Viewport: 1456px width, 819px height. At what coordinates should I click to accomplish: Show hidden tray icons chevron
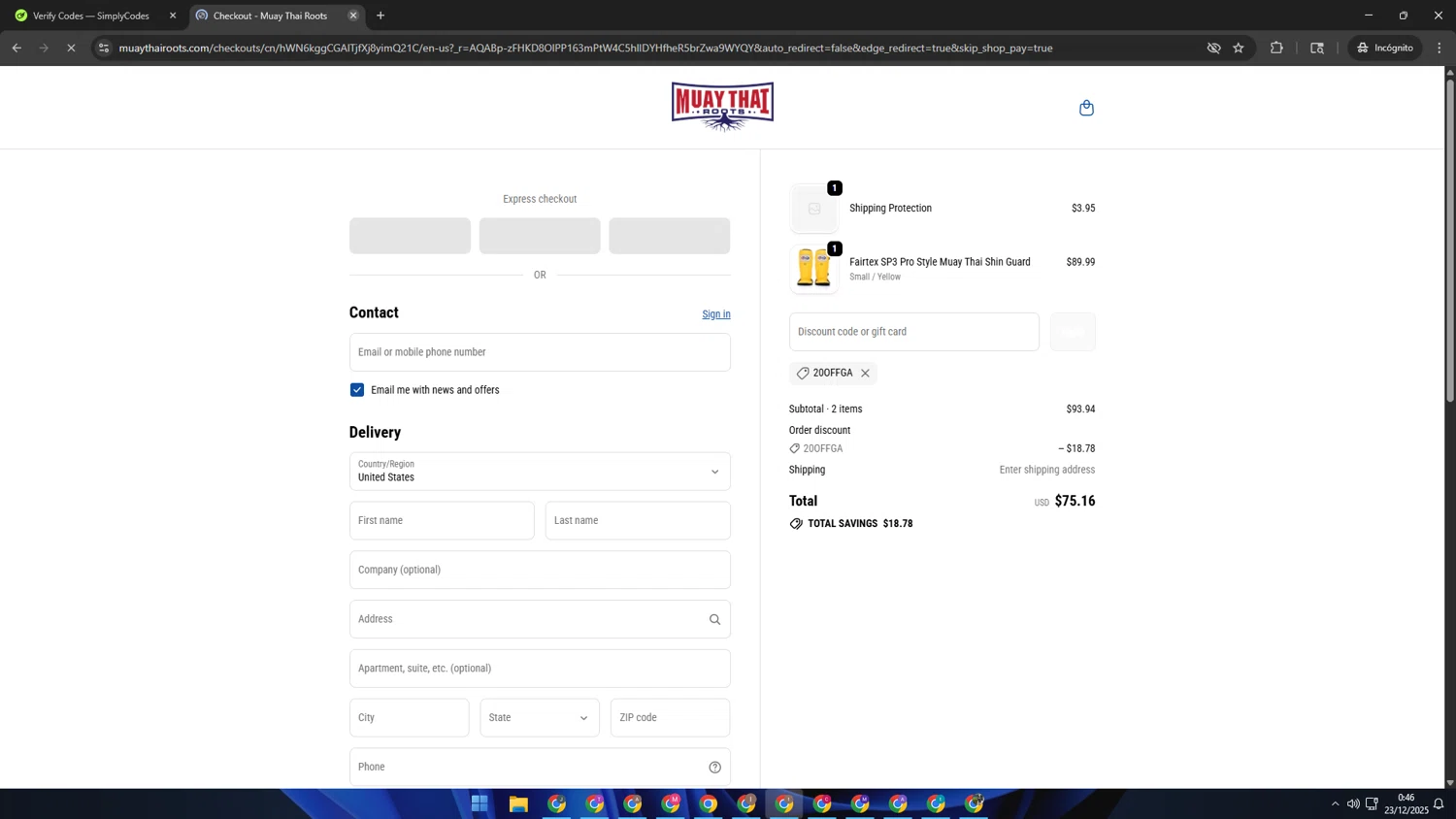pos(1335,803)
